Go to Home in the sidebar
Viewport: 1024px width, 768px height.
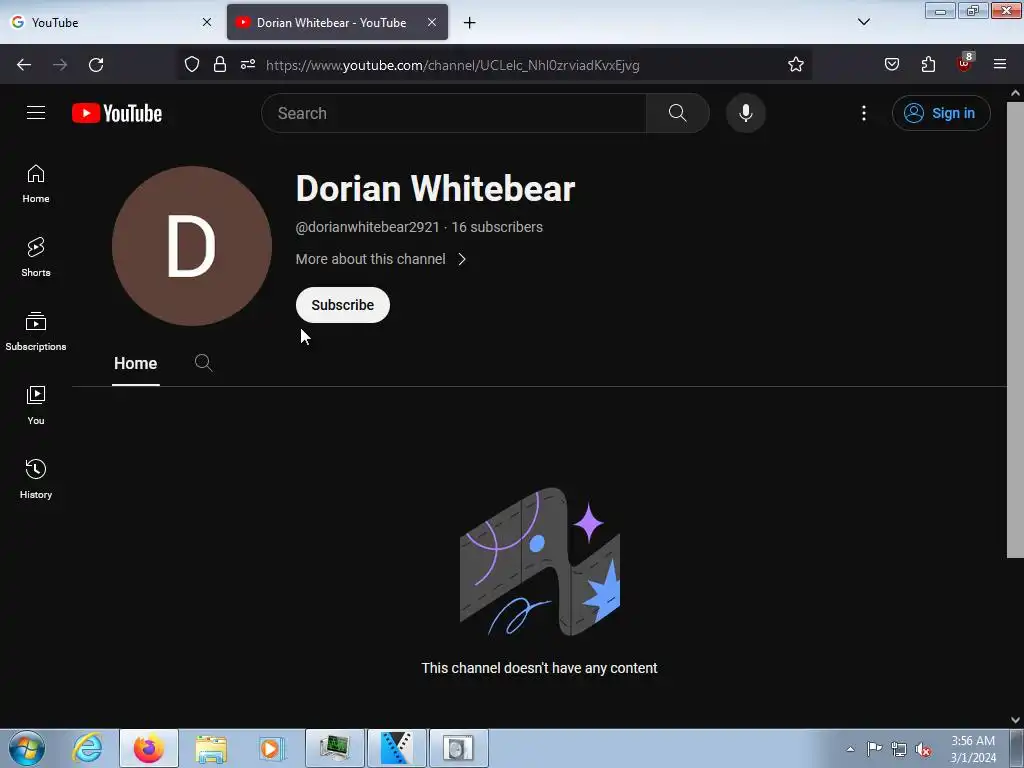36,184
